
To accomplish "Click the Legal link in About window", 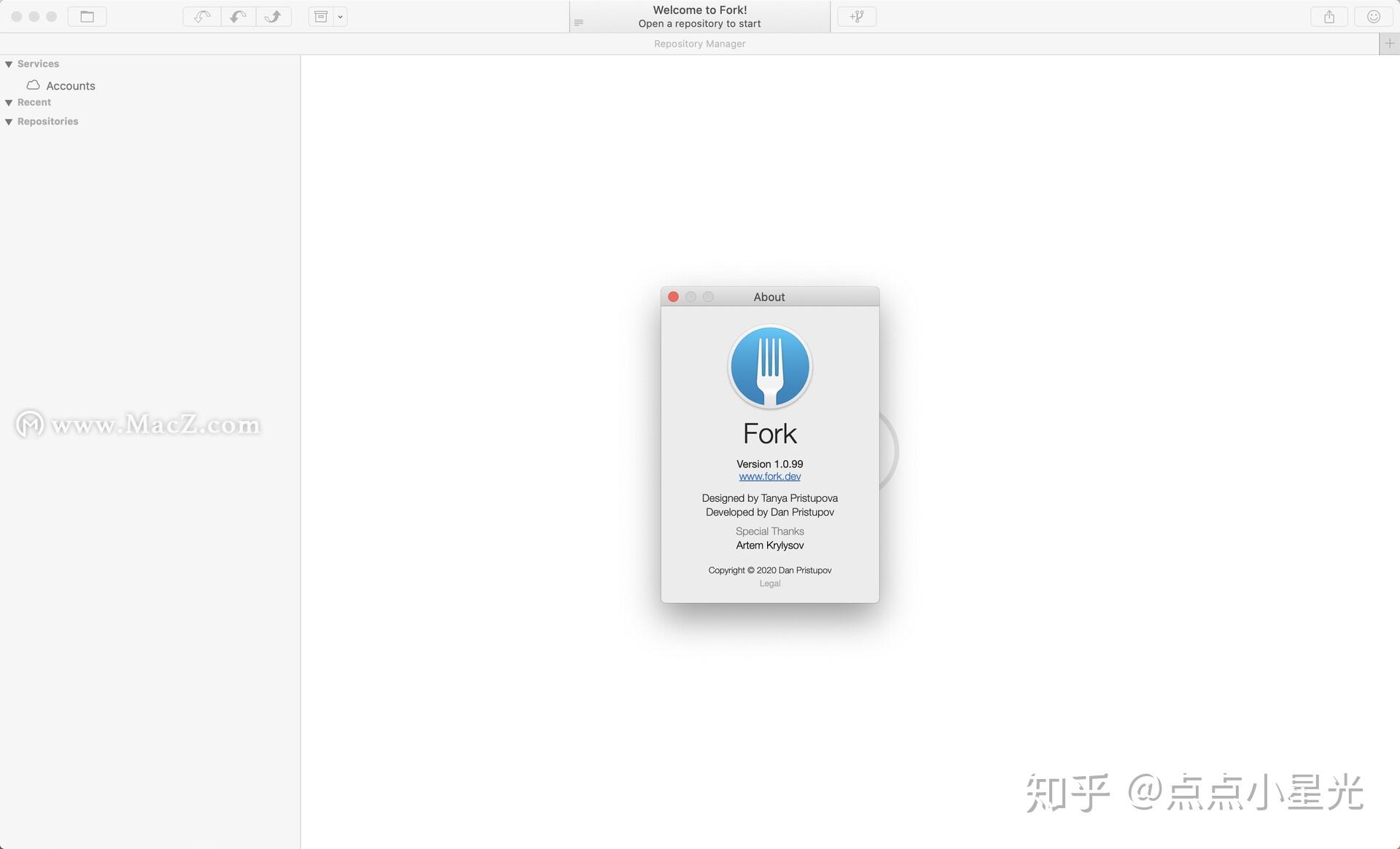I will (769, 583).
